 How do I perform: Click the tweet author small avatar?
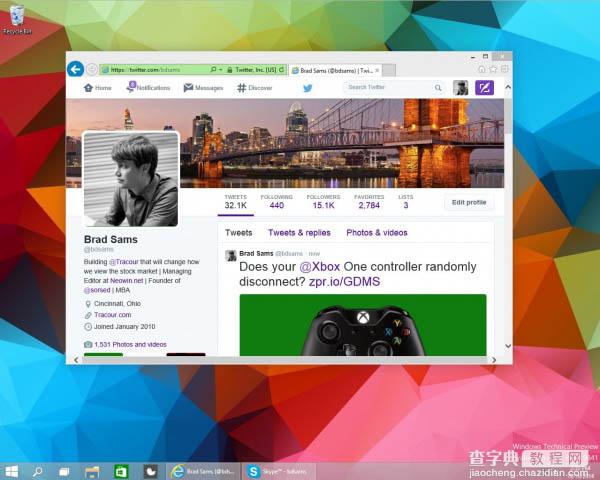(231, 255)
